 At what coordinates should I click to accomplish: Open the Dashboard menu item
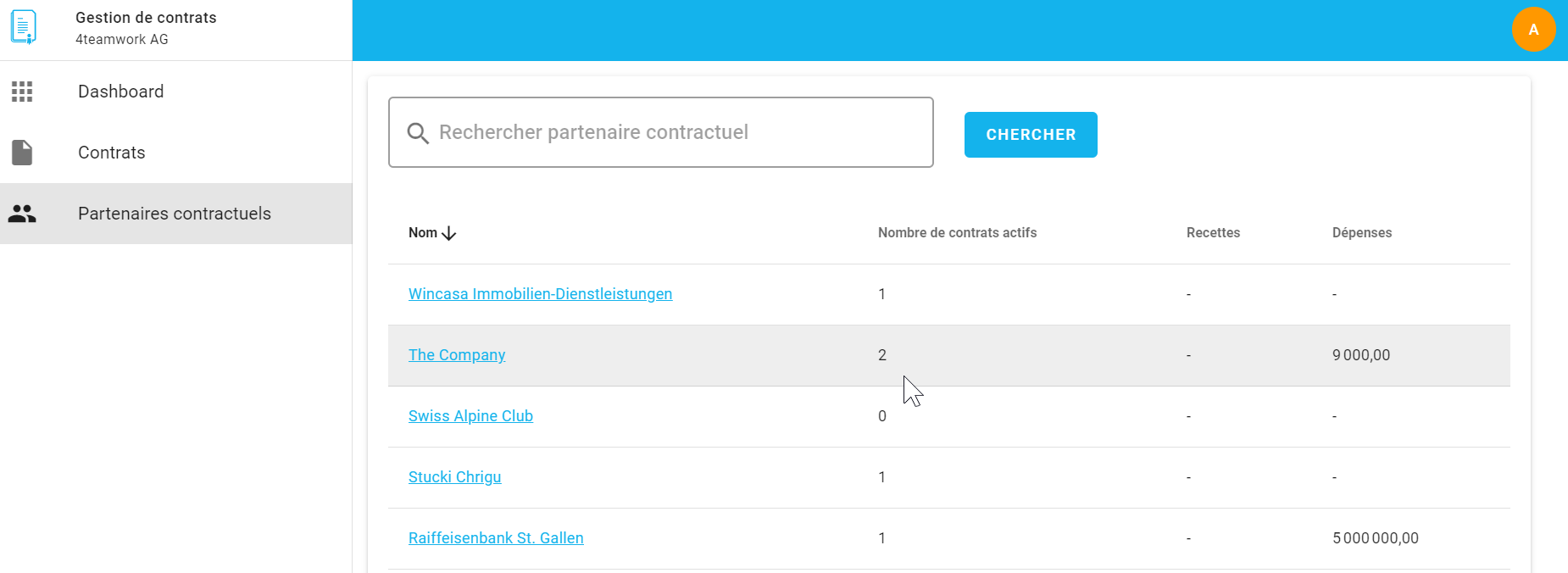[x=121, y=92]
